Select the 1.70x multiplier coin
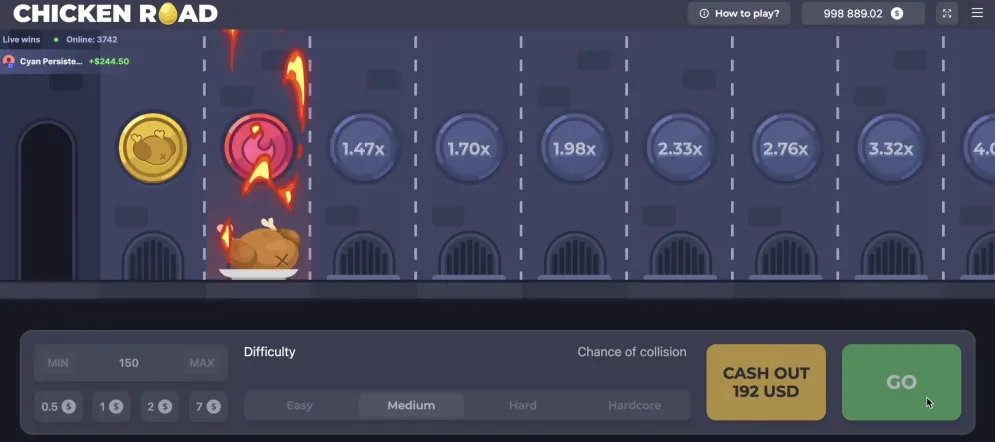Image resolution: width=995 pixels, height=442 pixels. coord(469,148)
